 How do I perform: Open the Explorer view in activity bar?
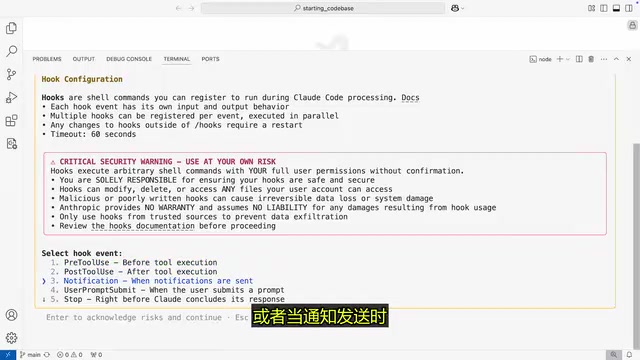tap(11, 28)
